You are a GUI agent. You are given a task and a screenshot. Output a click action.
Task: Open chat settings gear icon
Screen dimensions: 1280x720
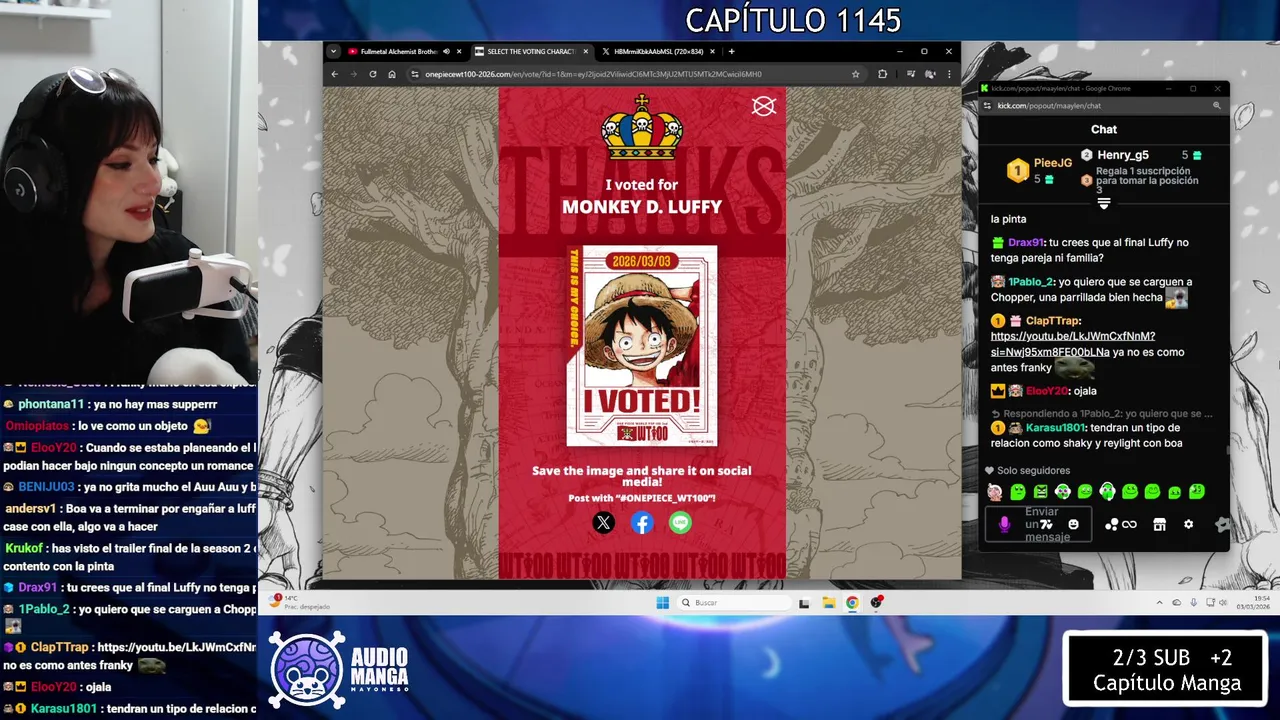pos(1188,524)
